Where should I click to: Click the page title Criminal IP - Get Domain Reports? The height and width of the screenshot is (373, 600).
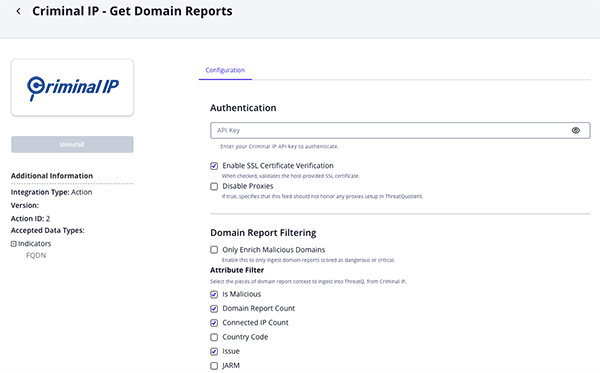(x=132, y=11)
